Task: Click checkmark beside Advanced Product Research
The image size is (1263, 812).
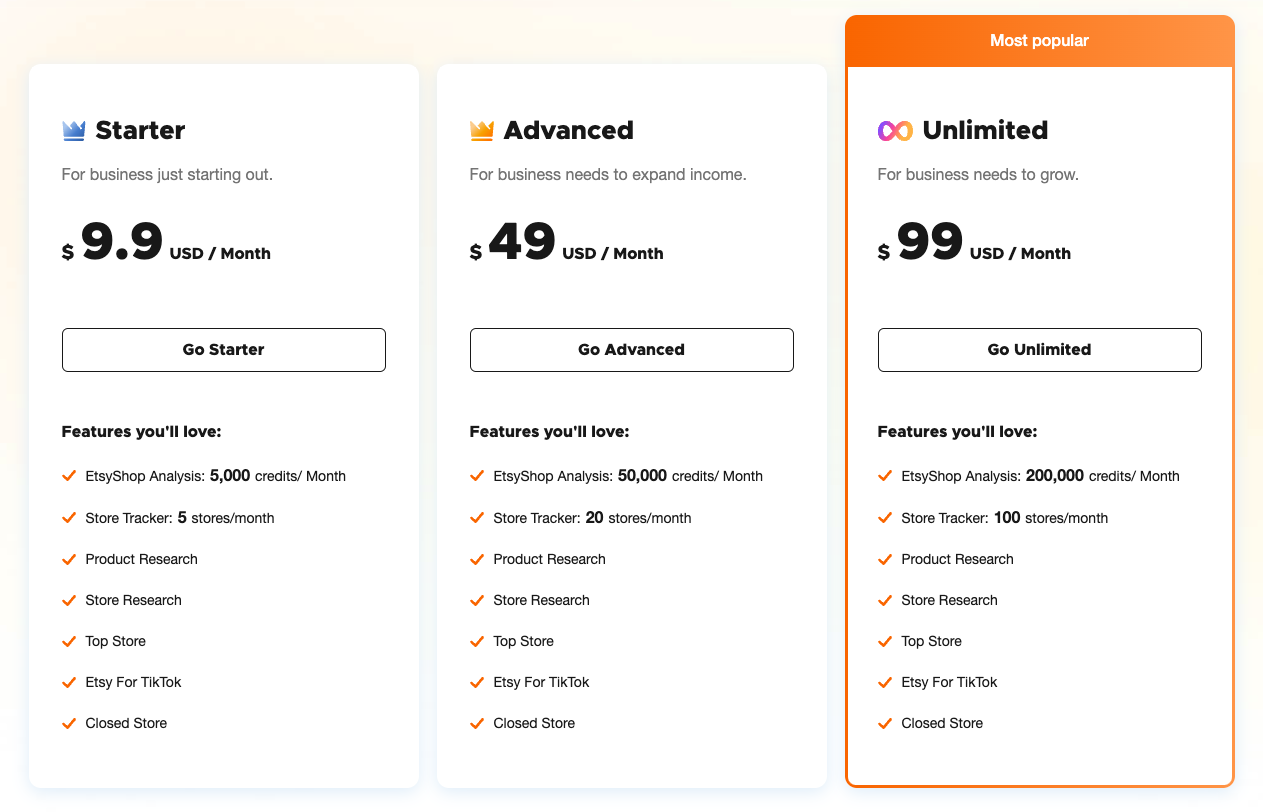Action: (x=477, y=559)
